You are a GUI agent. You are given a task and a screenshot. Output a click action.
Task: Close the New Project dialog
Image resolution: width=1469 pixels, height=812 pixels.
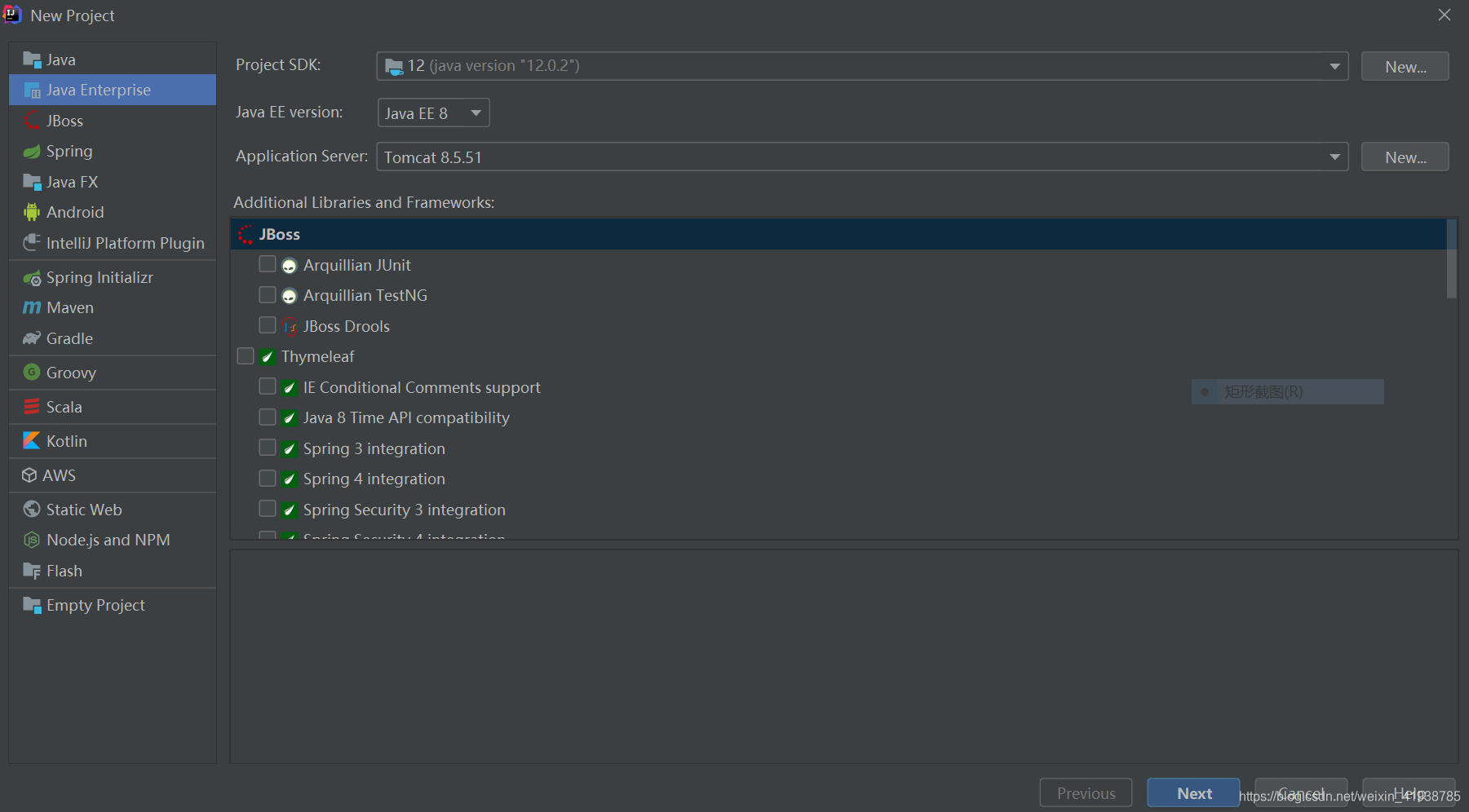(x=1445, y=15)
